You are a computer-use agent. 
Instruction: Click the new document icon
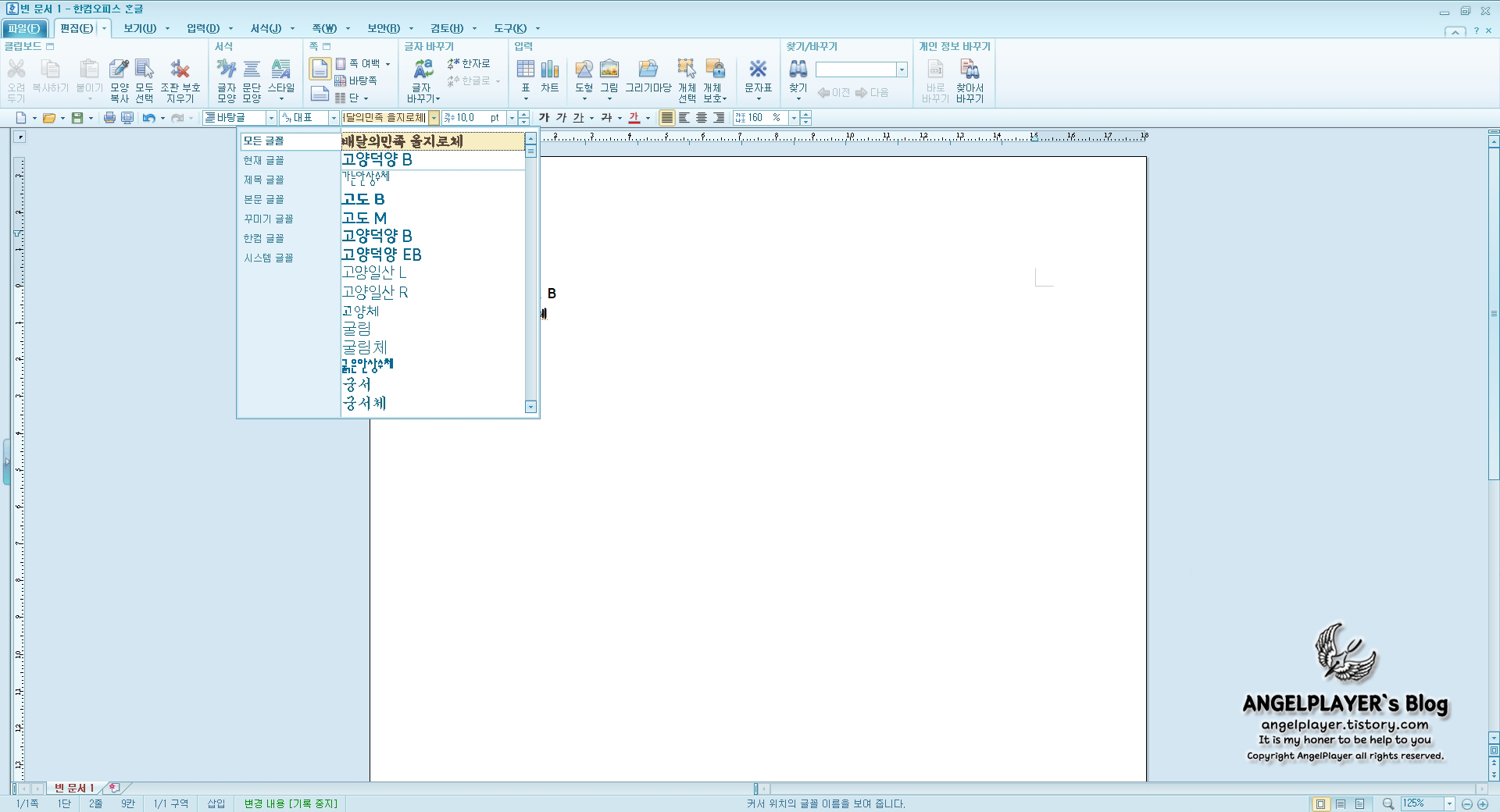pos(21,118)
